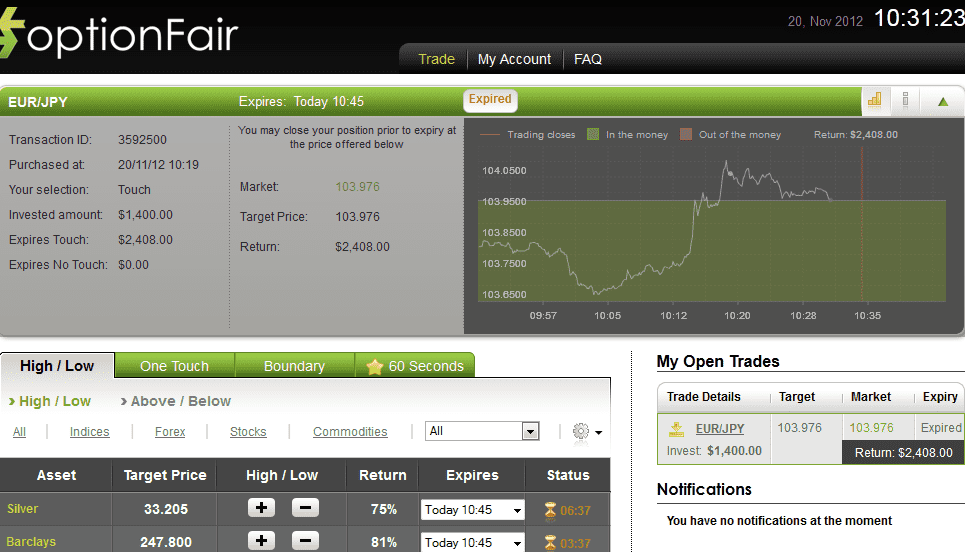Screen dimensions: 965x552
Task: Click the hourglass icon next to 06:37
Action: coord(550,510)
